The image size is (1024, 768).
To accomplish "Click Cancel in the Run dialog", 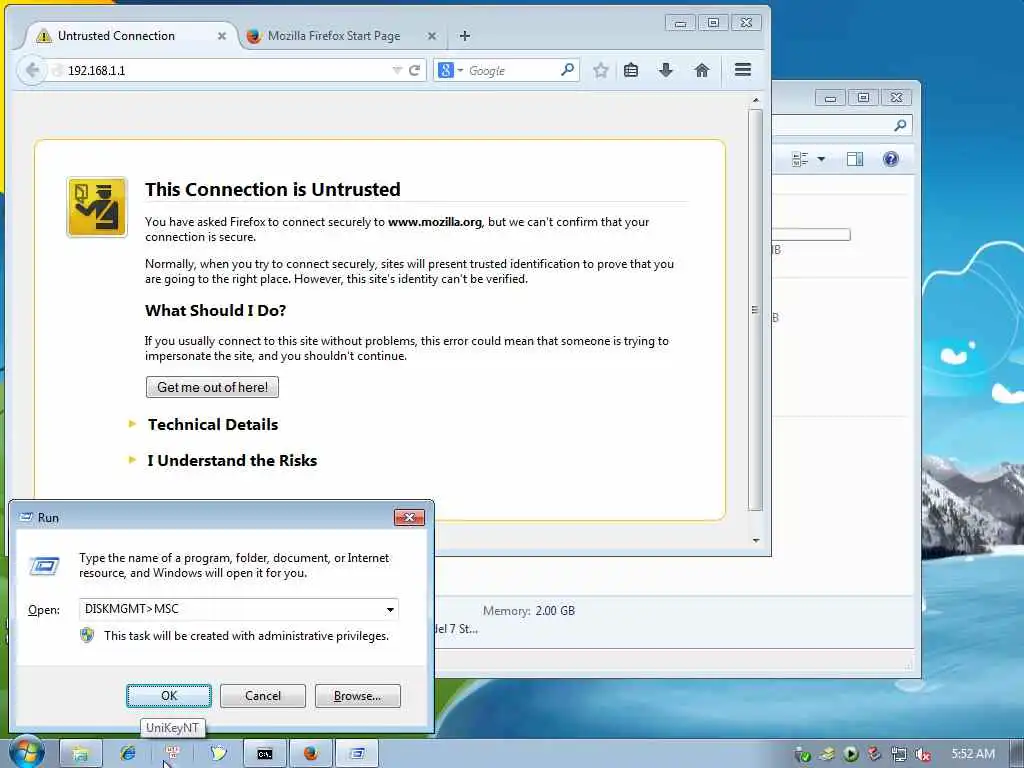I will tap(263, 696).
